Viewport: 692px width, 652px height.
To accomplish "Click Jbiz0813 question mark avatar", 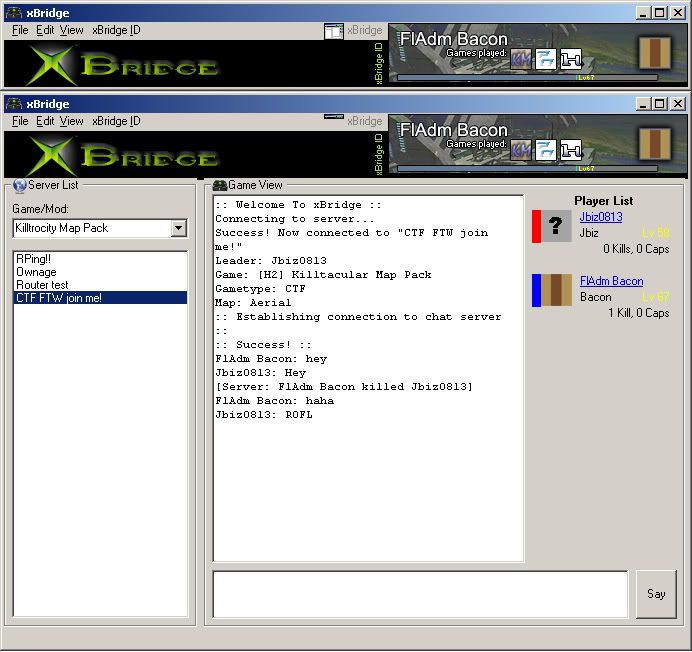I will tap(557, 226).
